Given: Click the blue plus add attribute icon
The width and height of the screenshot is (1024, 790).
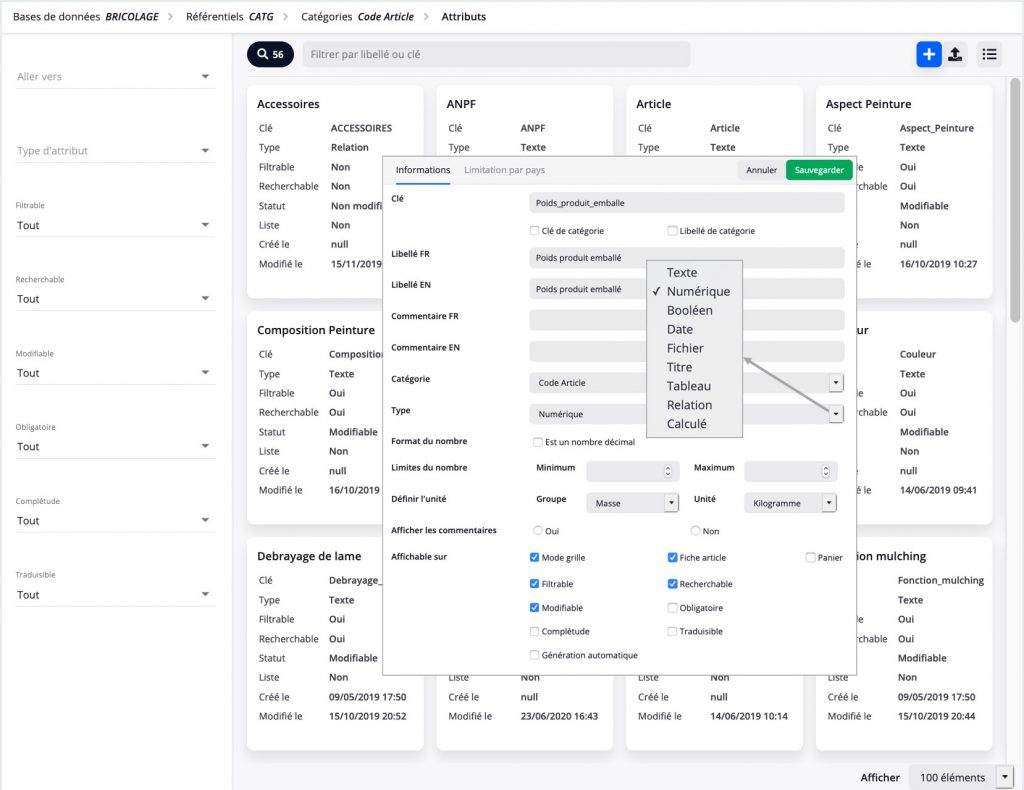Looking at the screenshot, I should pos(929,54).
